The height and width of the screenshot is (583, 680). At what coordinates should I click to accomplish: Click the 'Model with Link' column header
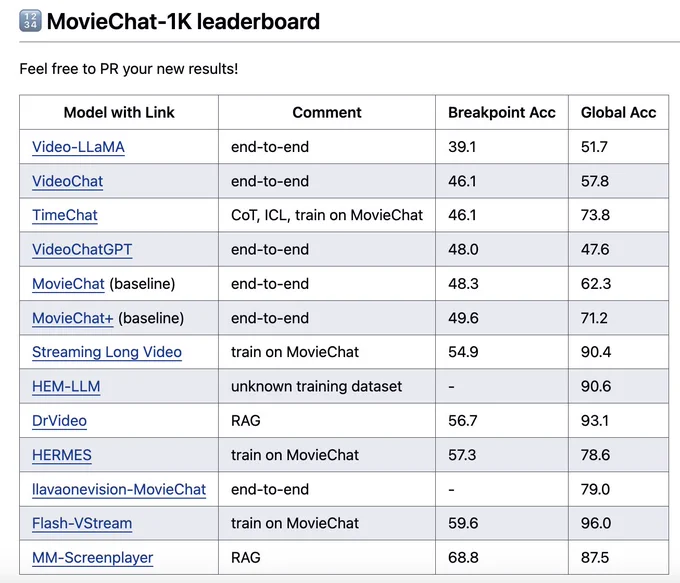coord(119,112)
